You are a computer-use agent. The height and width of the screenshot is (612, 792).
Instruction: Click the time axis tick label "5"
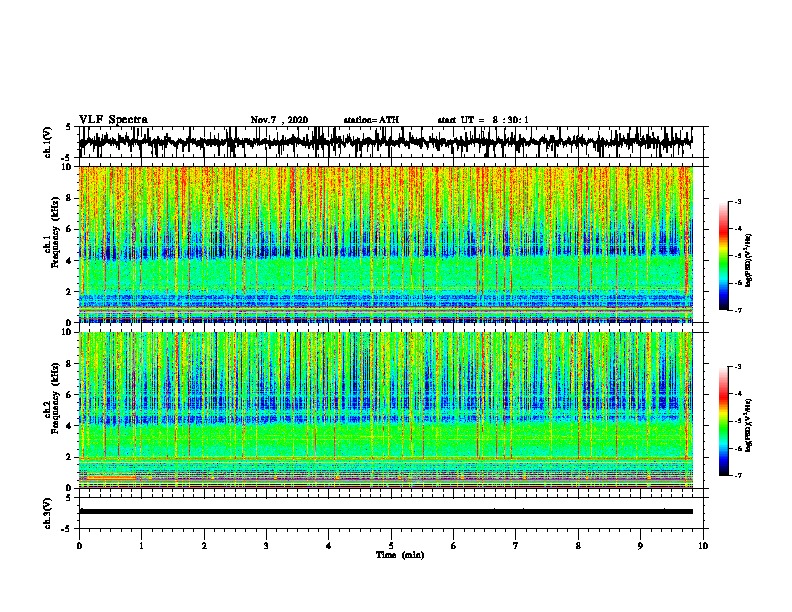[x=391, y=546]
